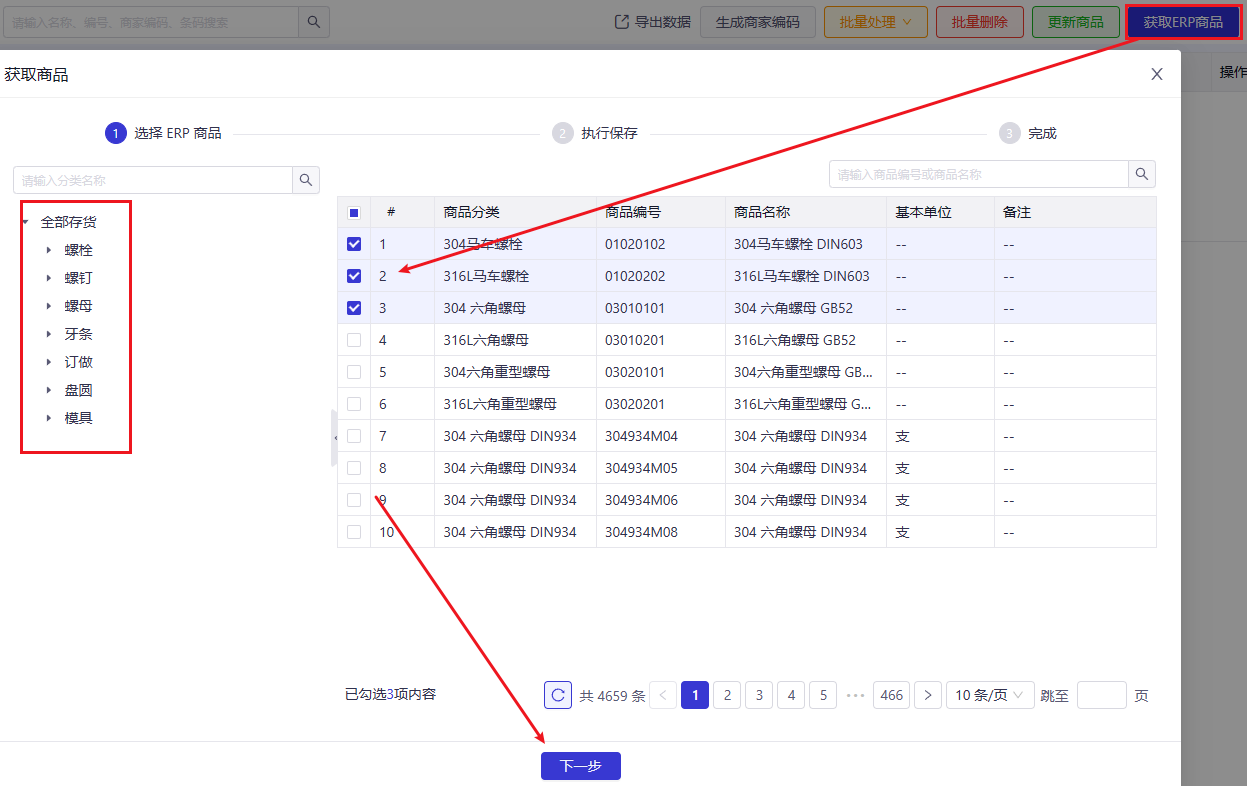The height and width of the screenshot is (786, 1247).
Task: Uncheck row 2 316L马车螺栓 checkbox
Action: pos(354,276)
